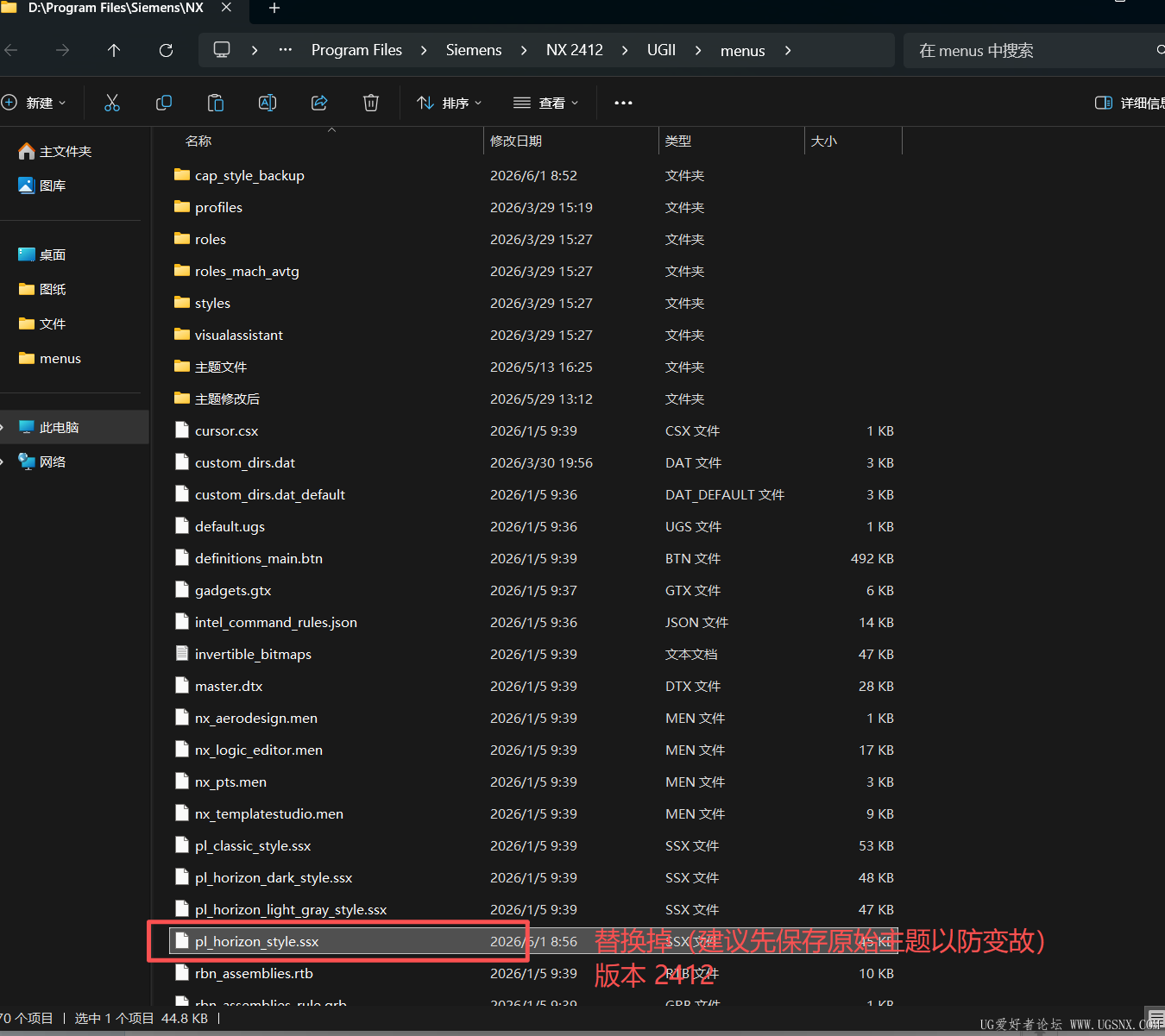The width and height of the screenshot is (1165, 1036).
Task: Navigate to UGII breadcrumb
Action: (x=662, y=50)
